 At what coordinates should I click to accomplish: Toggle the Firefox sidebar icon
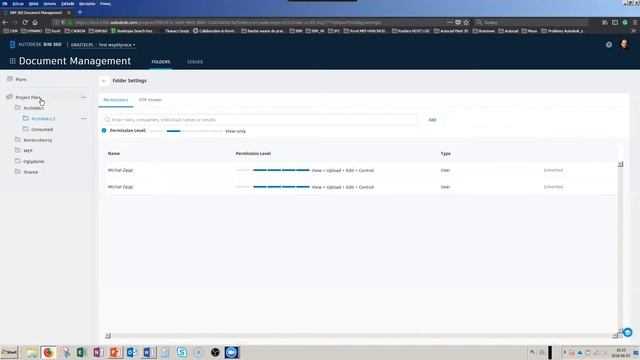pyautogui.click(x=615, y=22)
